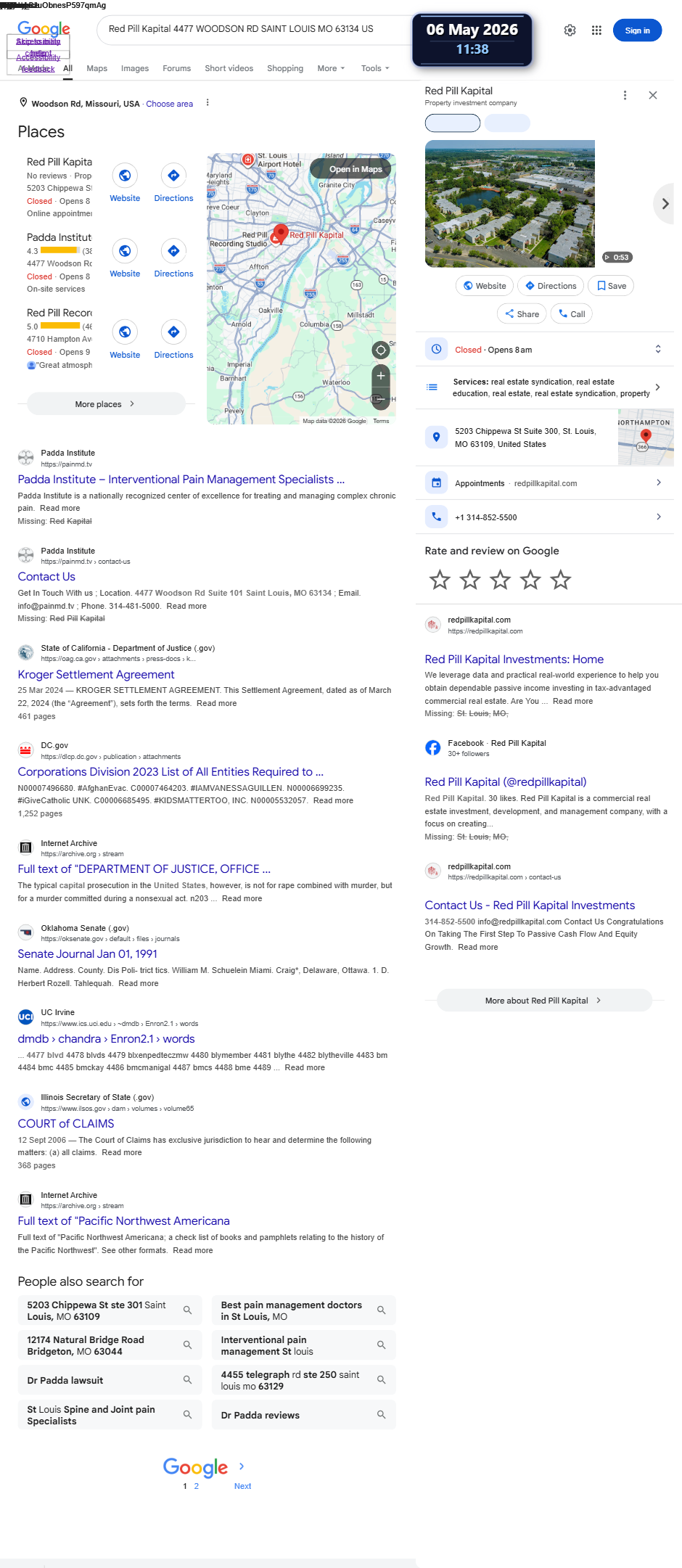
Task: Zoom in on the map with plus icon
Action: pyautogui.click(x=381, y=376)
